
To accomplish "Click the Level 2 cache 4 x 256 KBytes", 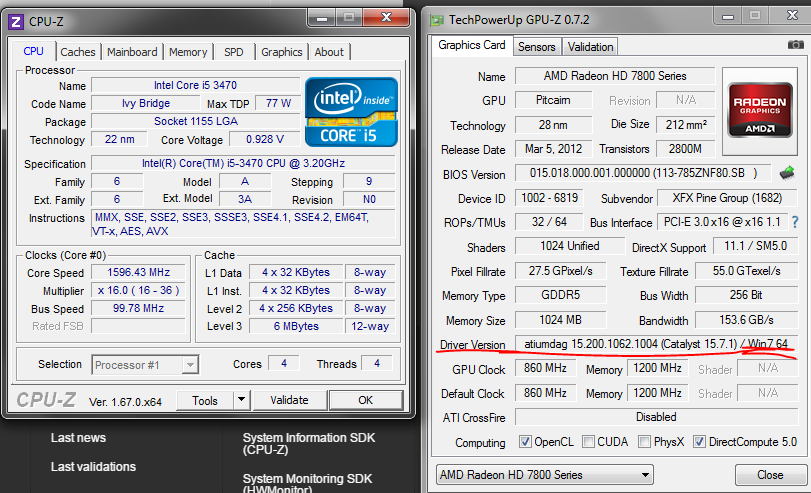I will [296, 308].
